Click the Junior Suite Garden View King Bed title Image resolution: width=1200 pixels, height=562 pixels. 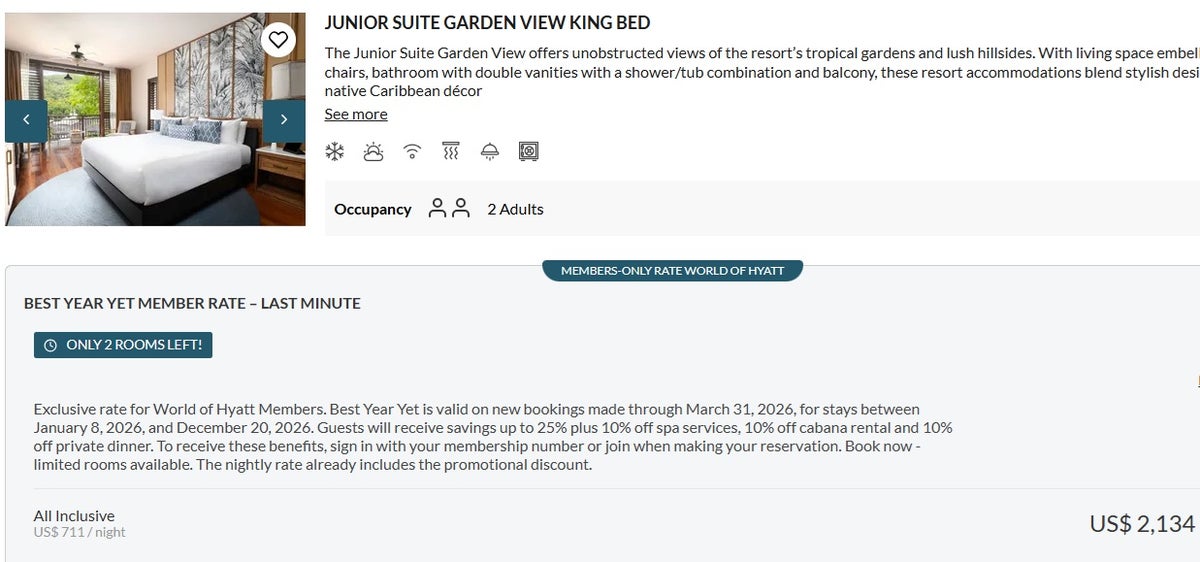click(x=487, y=23)
